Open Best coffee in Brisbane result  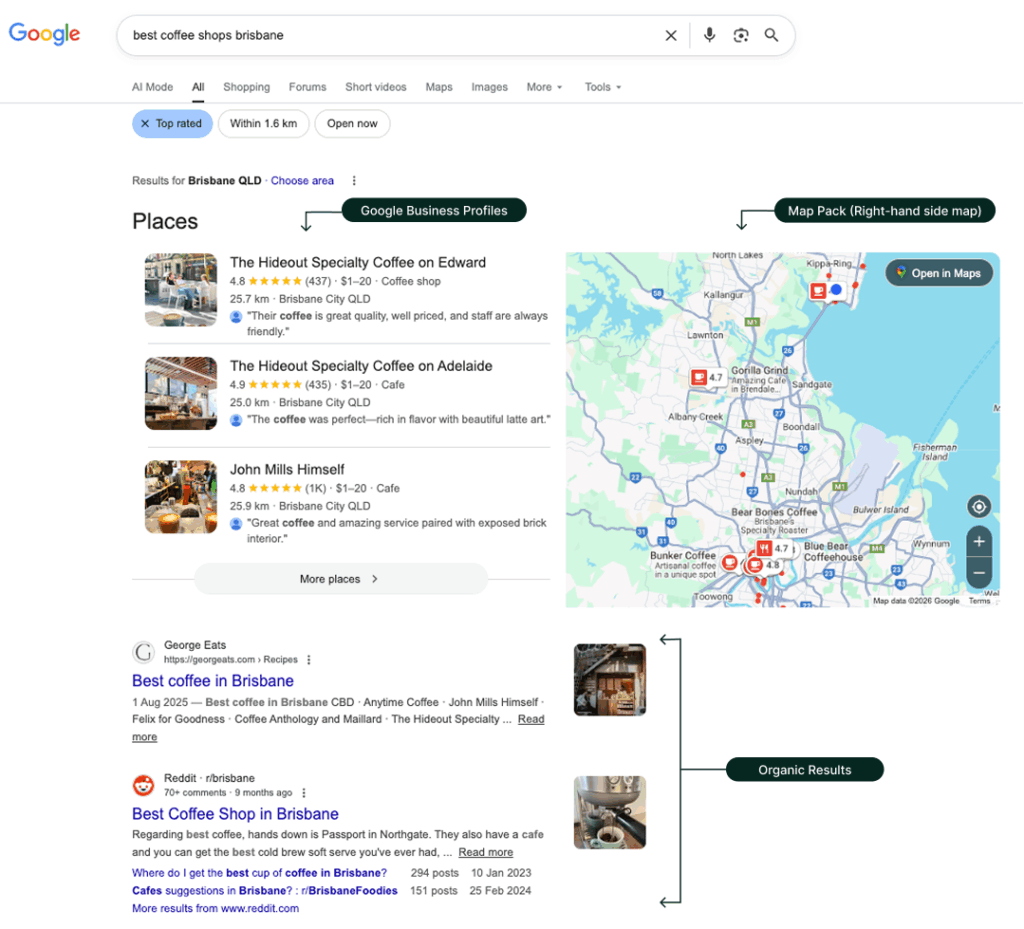coord(213,681)
